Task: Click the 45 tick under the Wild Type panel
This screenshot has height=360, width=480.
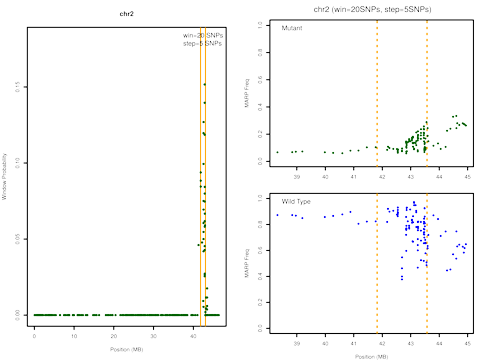Action: click(x=468, y=343)
